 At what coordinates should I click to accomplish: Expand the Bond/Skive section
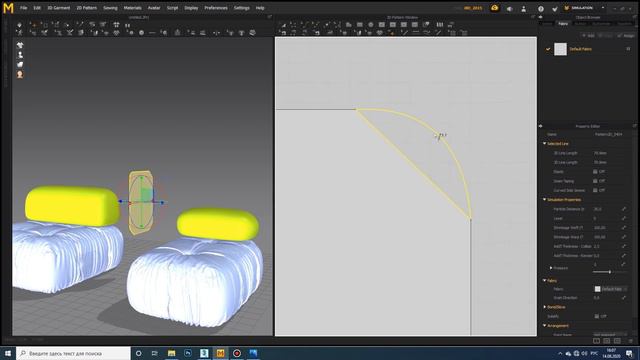tap(544, 307)
